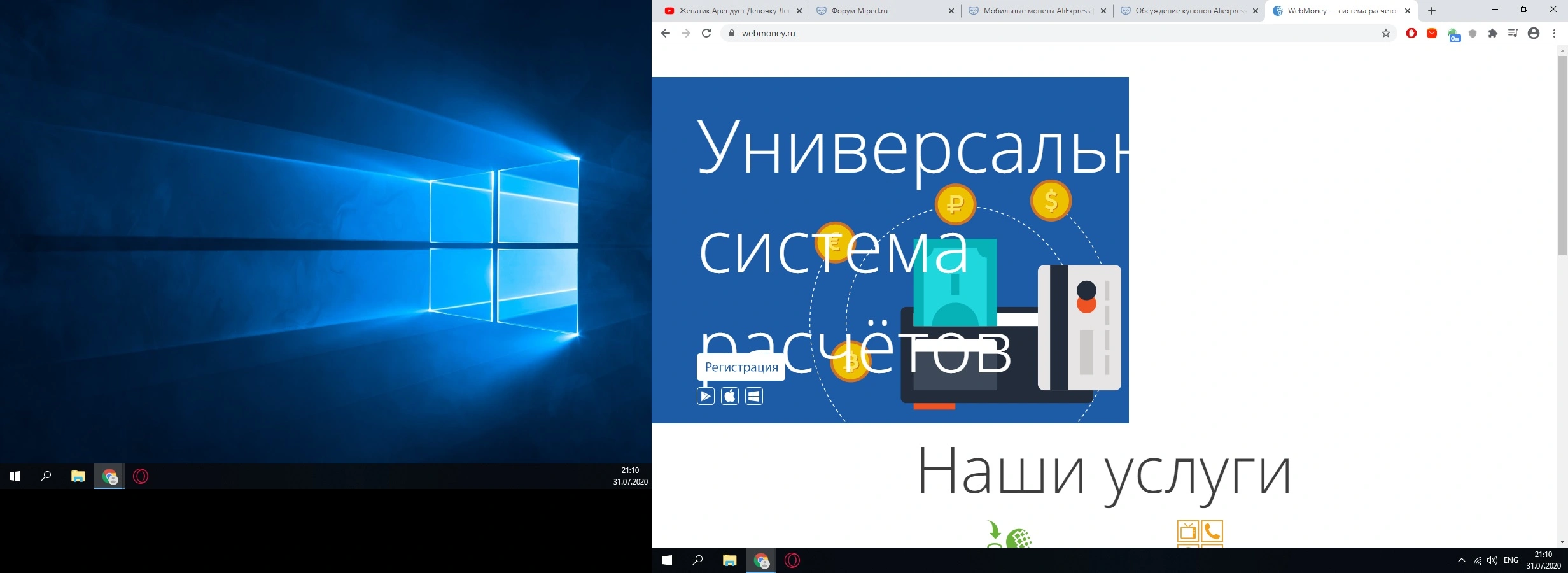Click the 'Регистрация' button

click(x=741, y=367)
